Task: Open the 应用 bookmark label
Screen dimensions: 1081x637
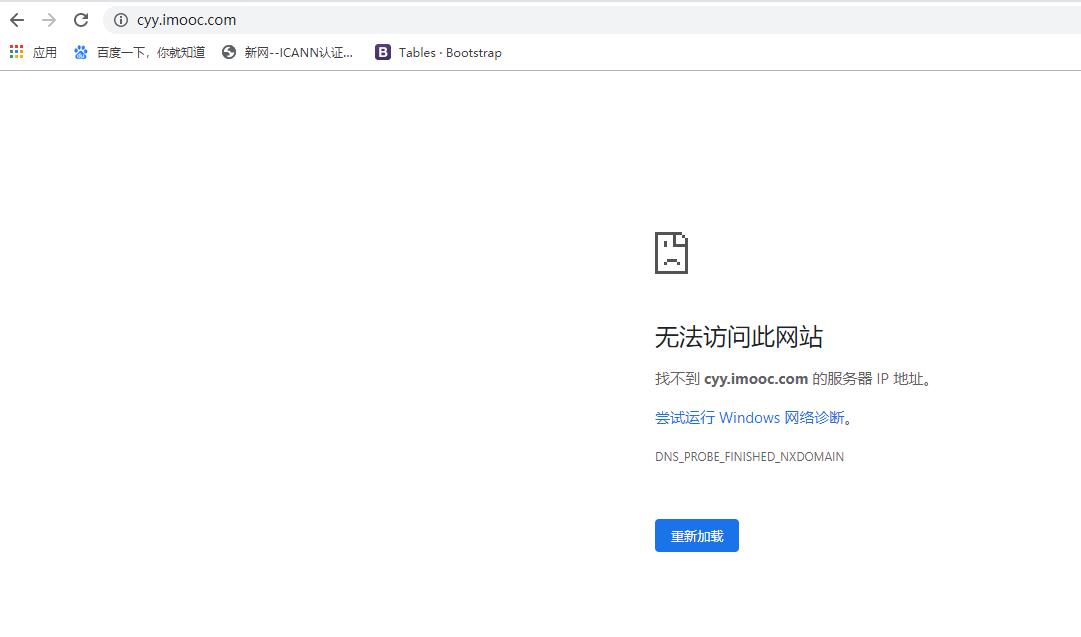Action: pos(45,52)
